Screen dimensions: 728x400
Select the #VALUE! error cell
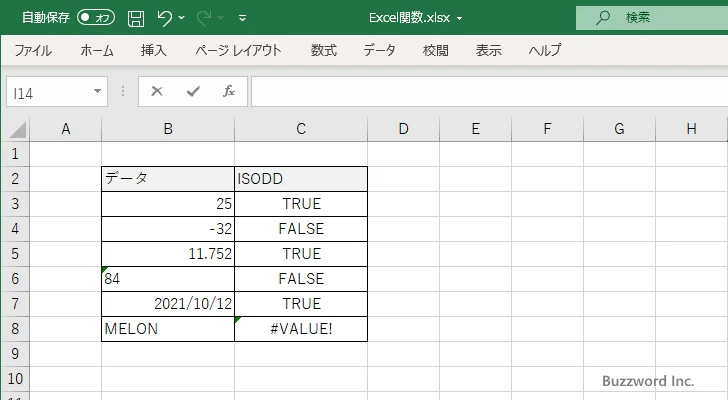[301, 329]
